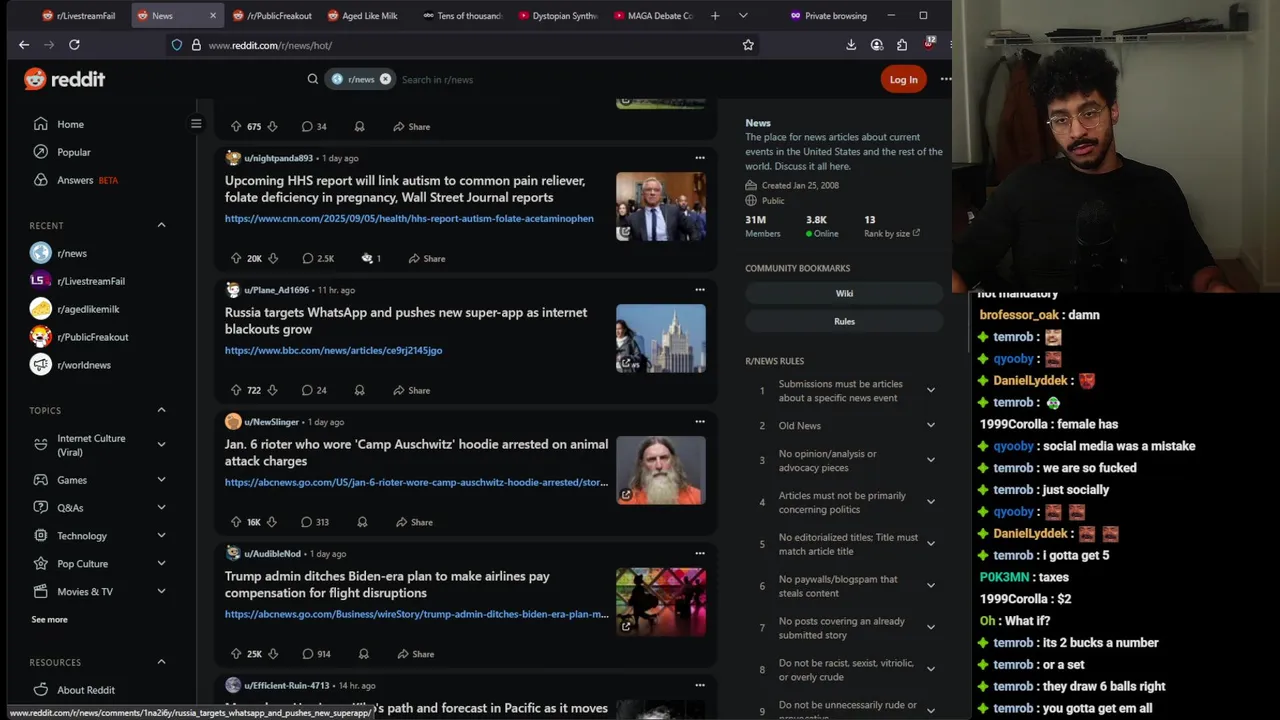Expand rule 2 Old News
Viewport: 1280px width, 720px height.
coord(930,425)
